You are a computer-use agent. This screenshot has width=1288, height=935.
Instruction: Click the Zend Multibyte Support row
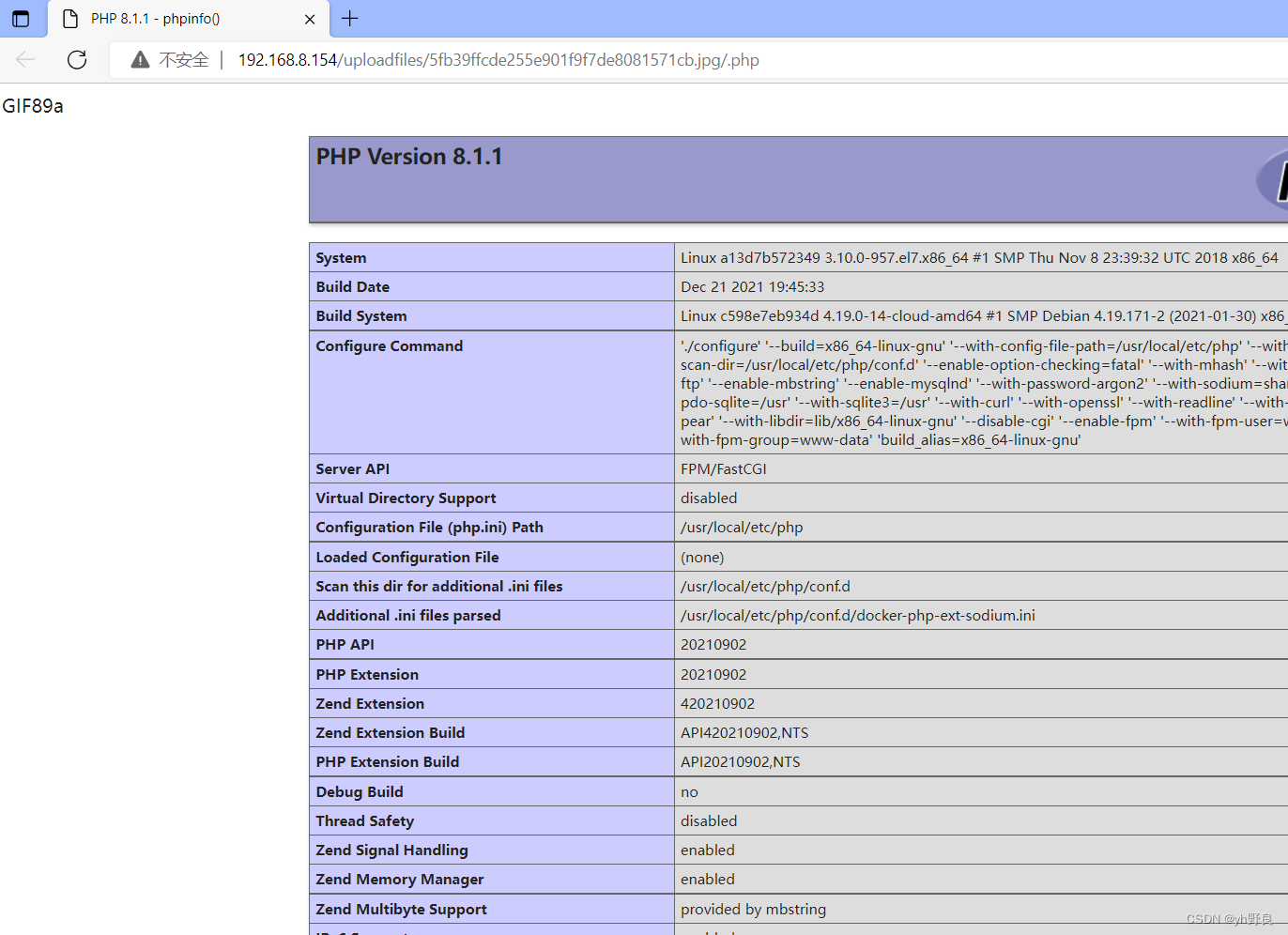point(399,909)
